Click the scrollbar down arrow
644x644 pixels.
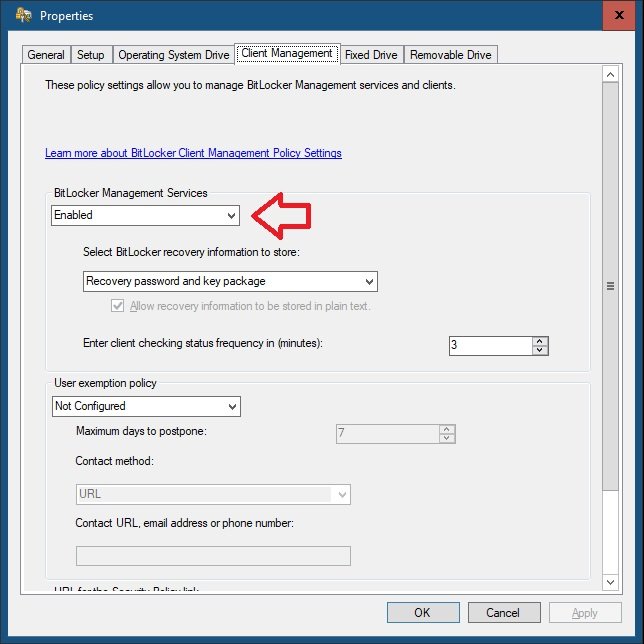coord(610,582)
